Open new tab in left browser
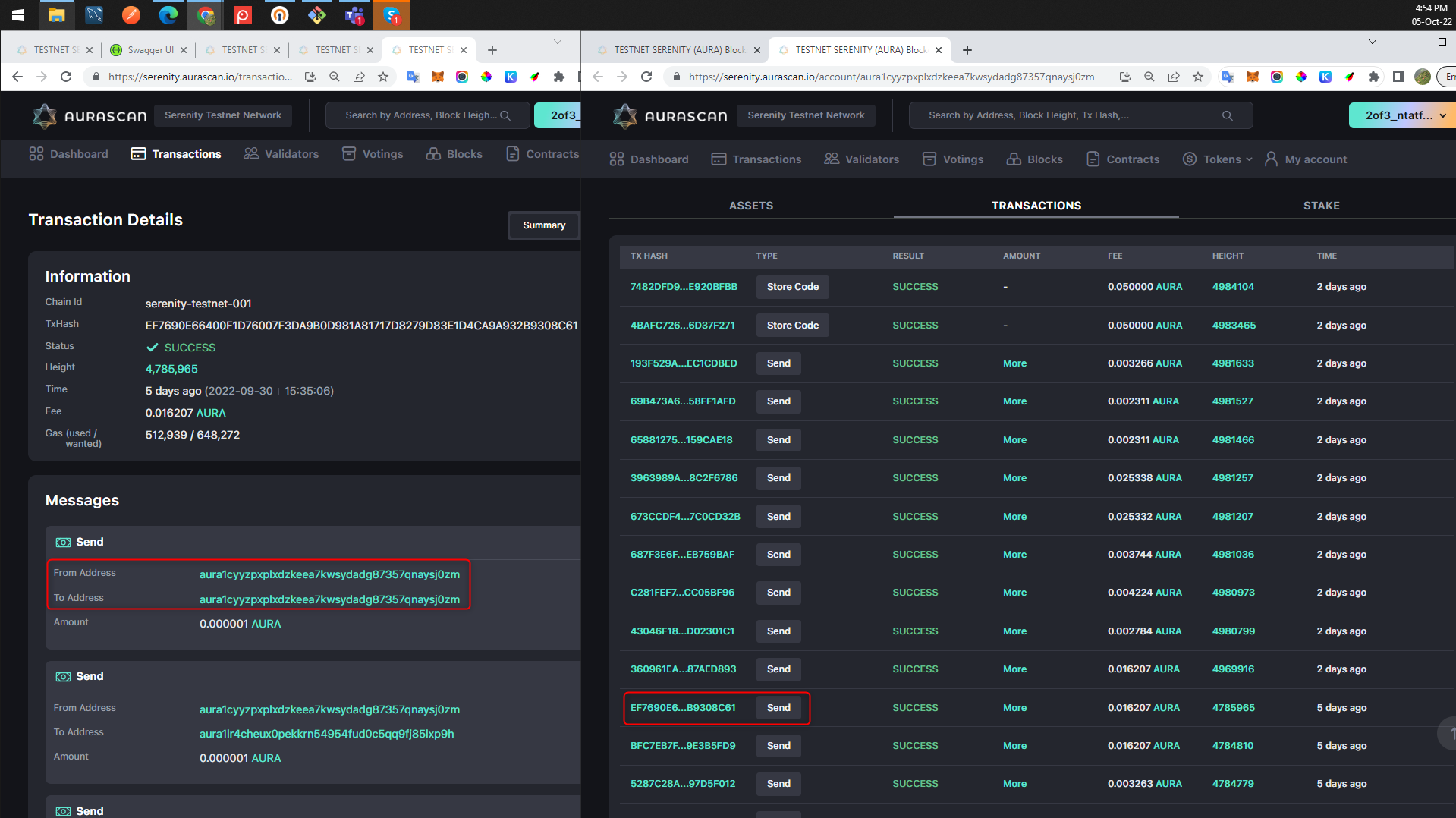The width and height of the screenshot is (1456, 818). [492, 50]
